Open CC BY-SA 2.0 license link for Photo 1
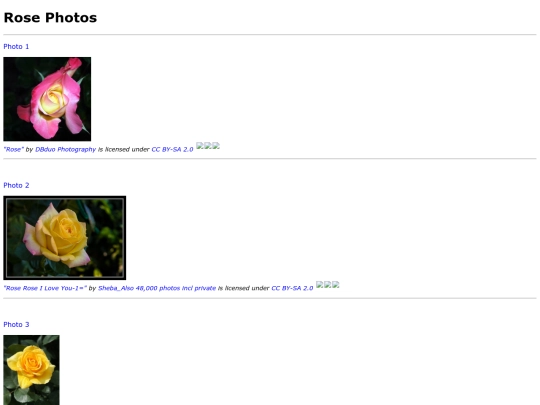The width and height of the screenshot is (540, 405). pos(172,149)
